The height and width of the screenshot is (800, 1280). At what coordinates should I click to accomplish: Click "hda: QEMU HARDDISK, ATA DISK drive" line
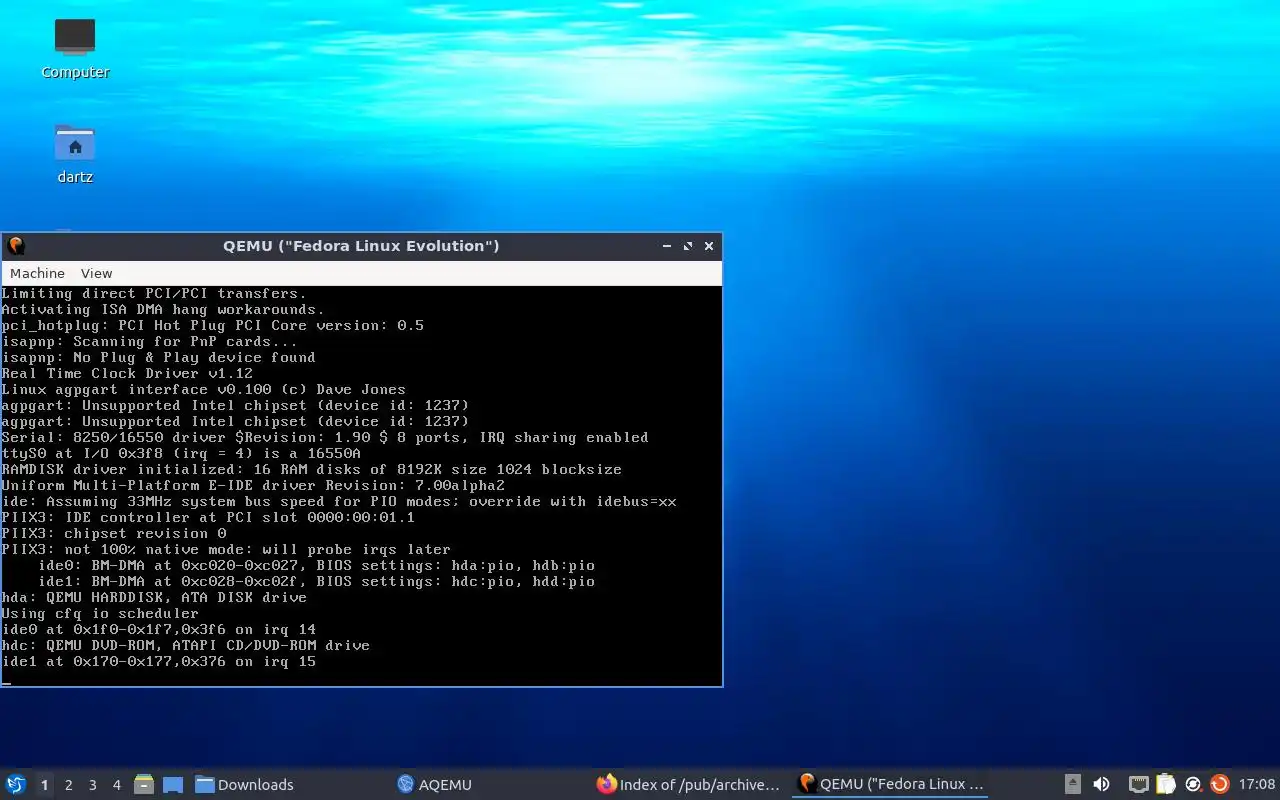point(154,598)
